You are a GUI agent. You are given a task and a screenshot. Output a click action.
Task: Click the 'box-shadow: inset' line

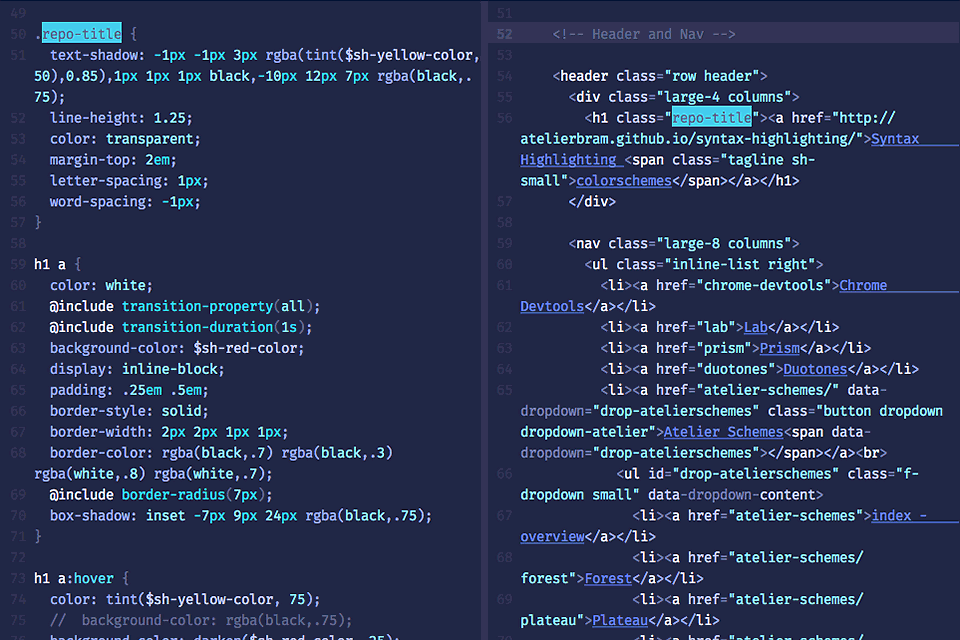pos(241,516)
